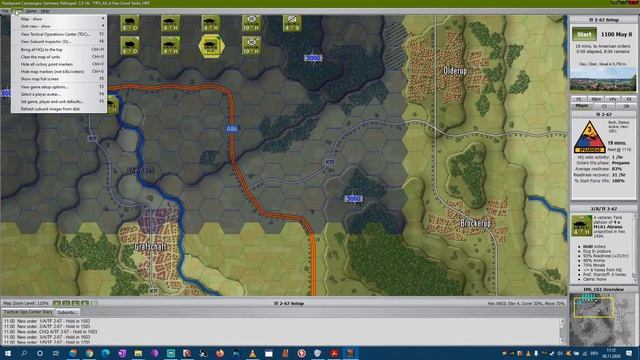Toggle Hide all victory point markers
This screenshot has height=360, width=640.
[x=59, y=64]
